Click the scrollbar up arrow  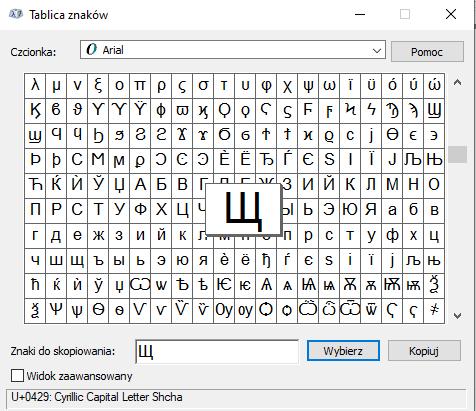click(457, 83)
